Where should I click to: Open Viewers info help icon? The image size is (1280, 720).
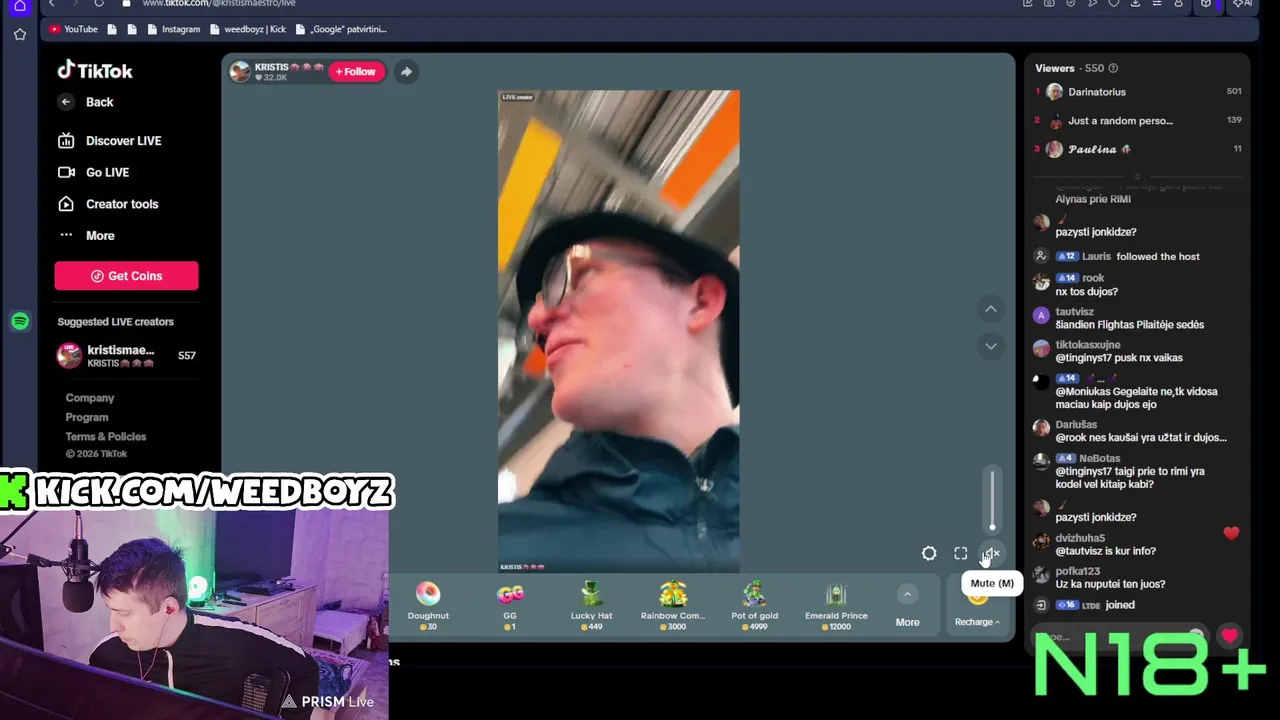pyautogui.click(x=1113, y=68)
